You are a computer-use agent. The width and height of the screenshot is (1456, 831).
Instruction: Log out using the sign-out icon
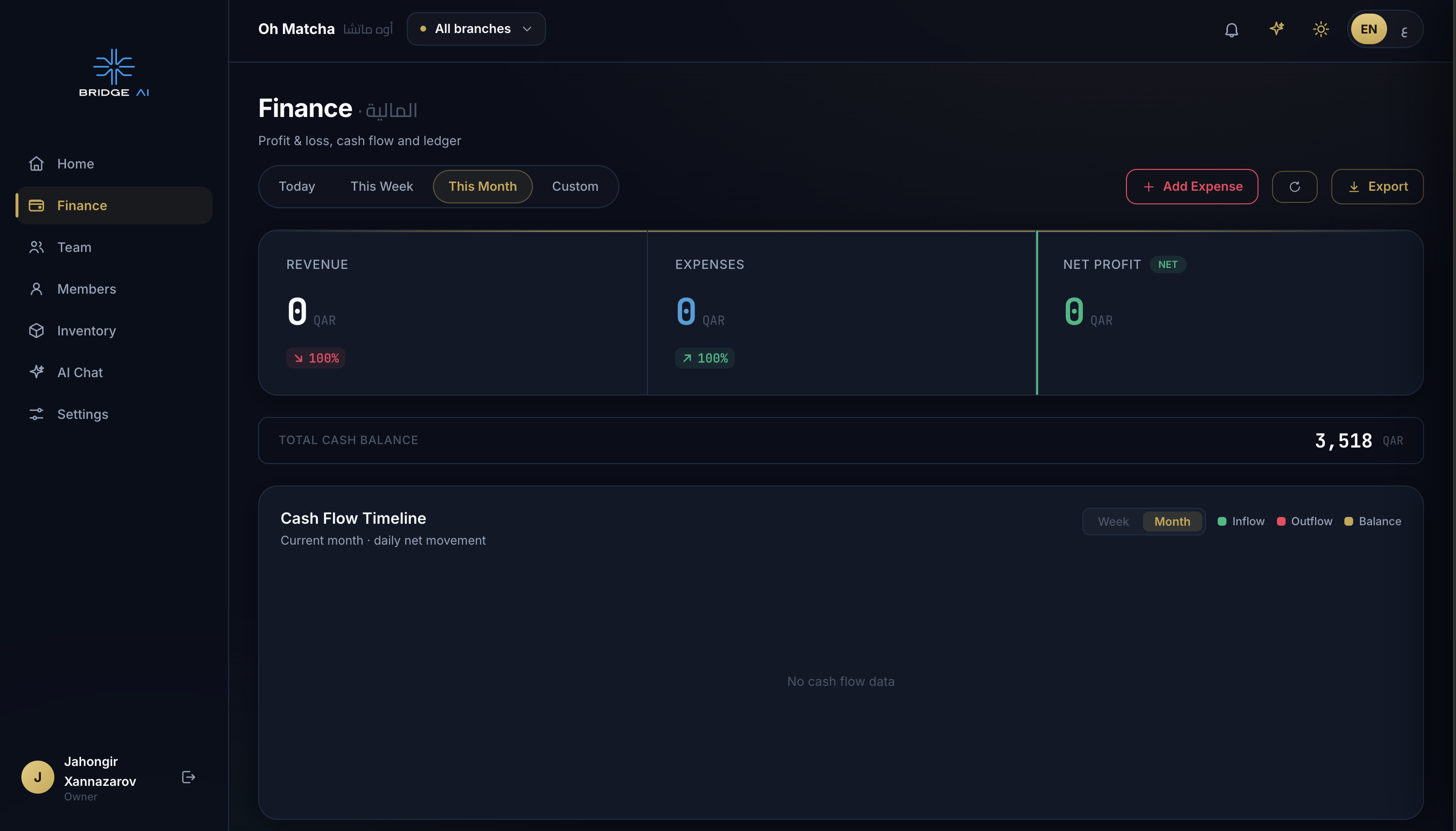point(188,777)
